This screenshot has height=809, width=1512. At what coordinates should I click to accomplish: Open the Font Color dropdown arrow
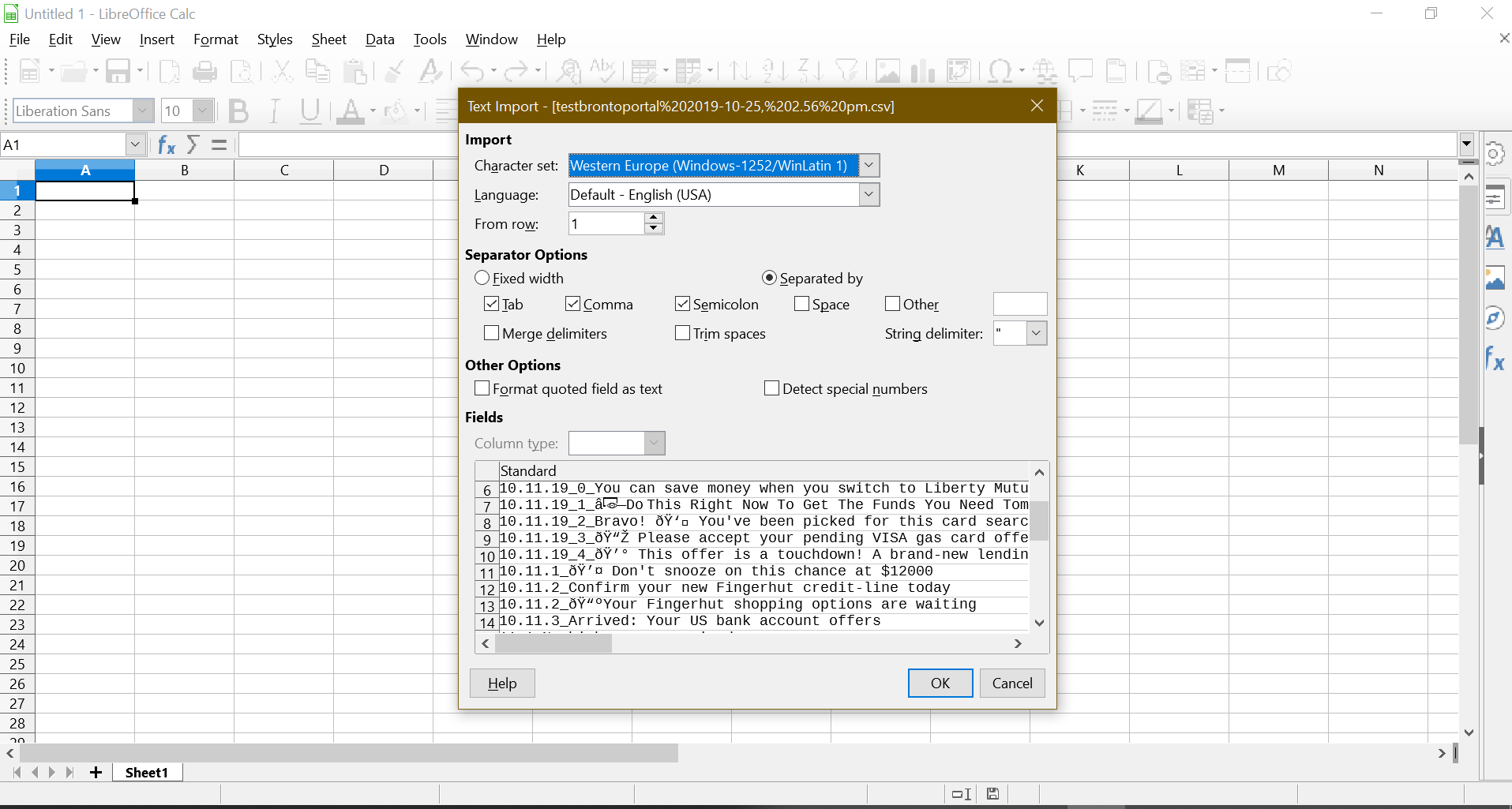(x=373, y=111)
